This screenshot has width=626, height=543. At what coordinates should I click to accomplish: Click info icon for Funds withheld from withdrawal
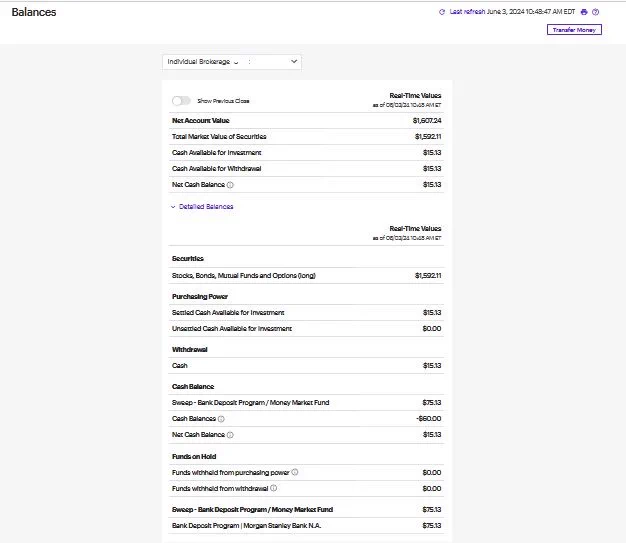tap(273, 488)
